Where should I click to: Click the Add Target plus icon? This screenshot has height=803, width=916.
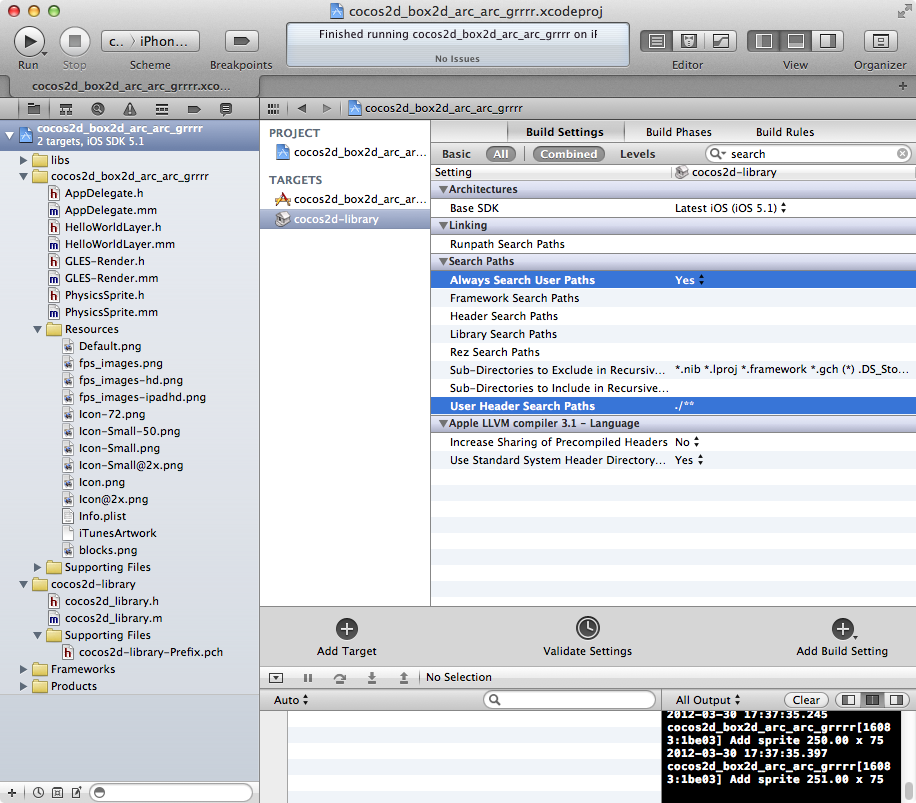(347, 629)
